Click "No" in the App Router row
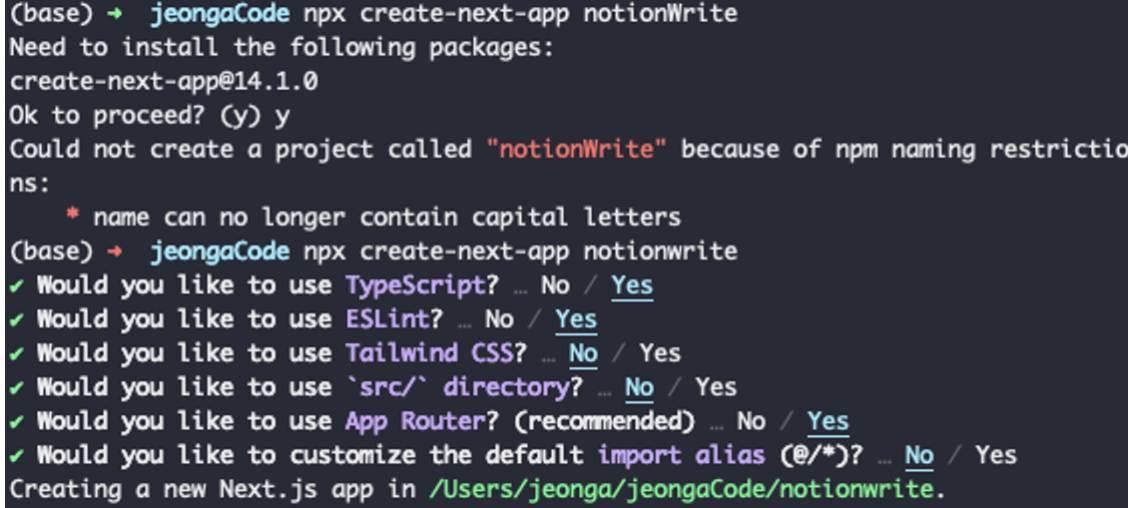 click(x=750, y=421)
